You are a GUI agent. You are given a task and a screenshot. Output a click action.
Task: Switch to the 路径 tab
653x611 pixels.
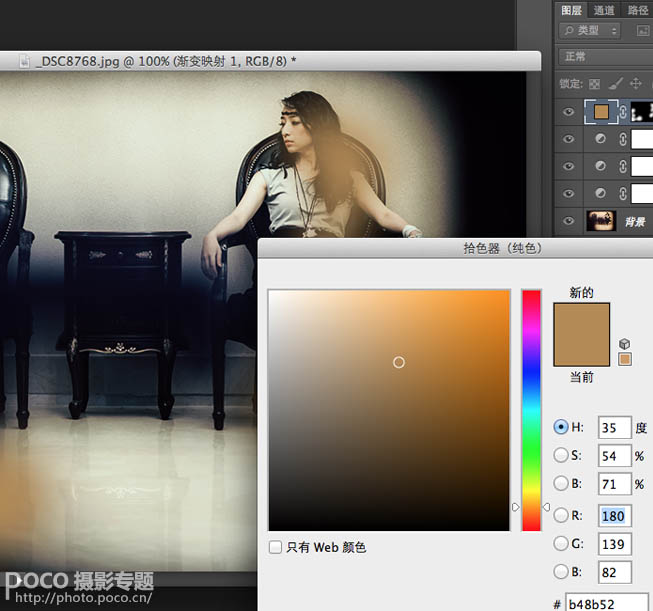point(637,10)
